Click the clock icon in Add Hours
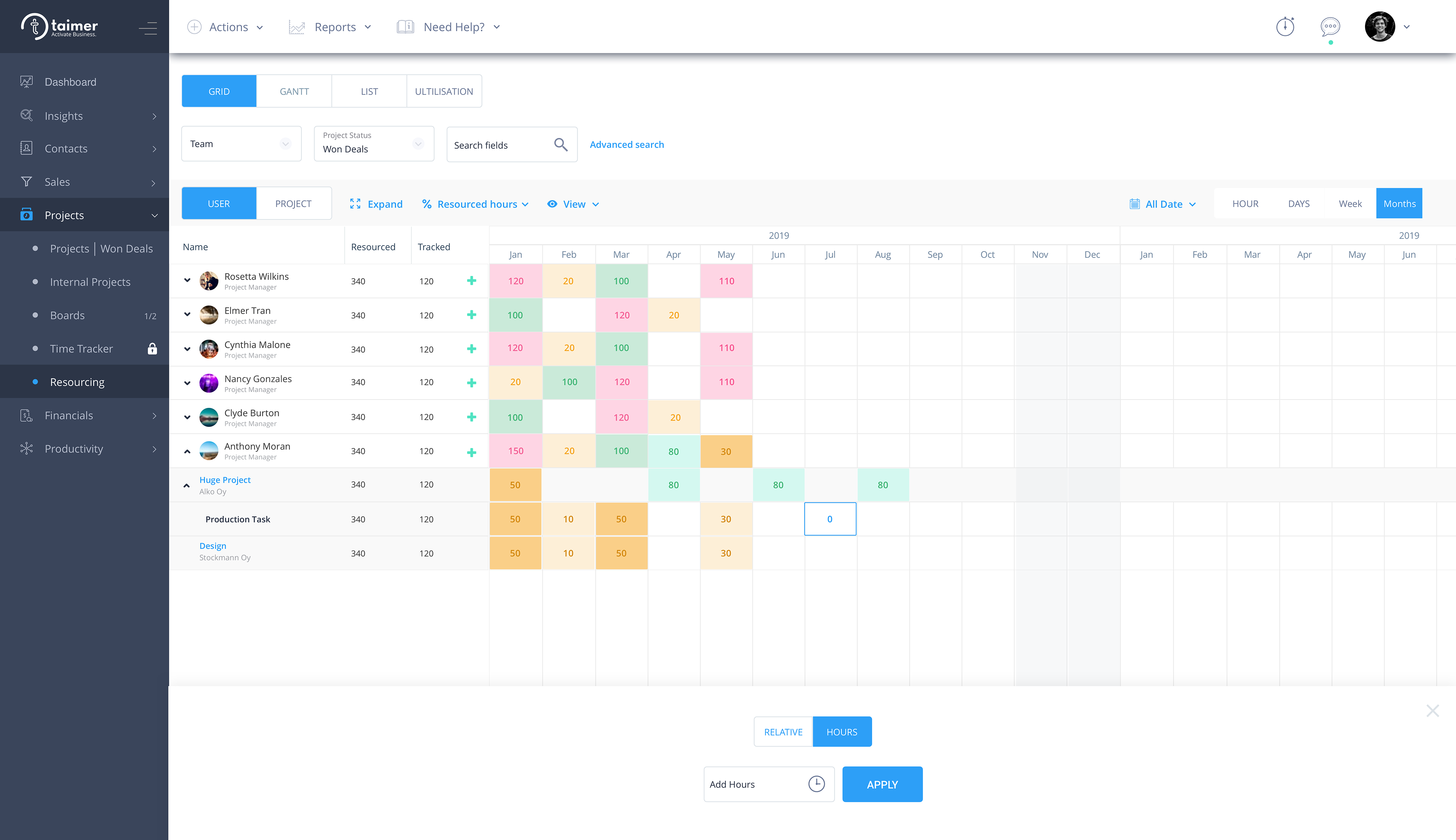1456x840 pixels. coord(817,784)
